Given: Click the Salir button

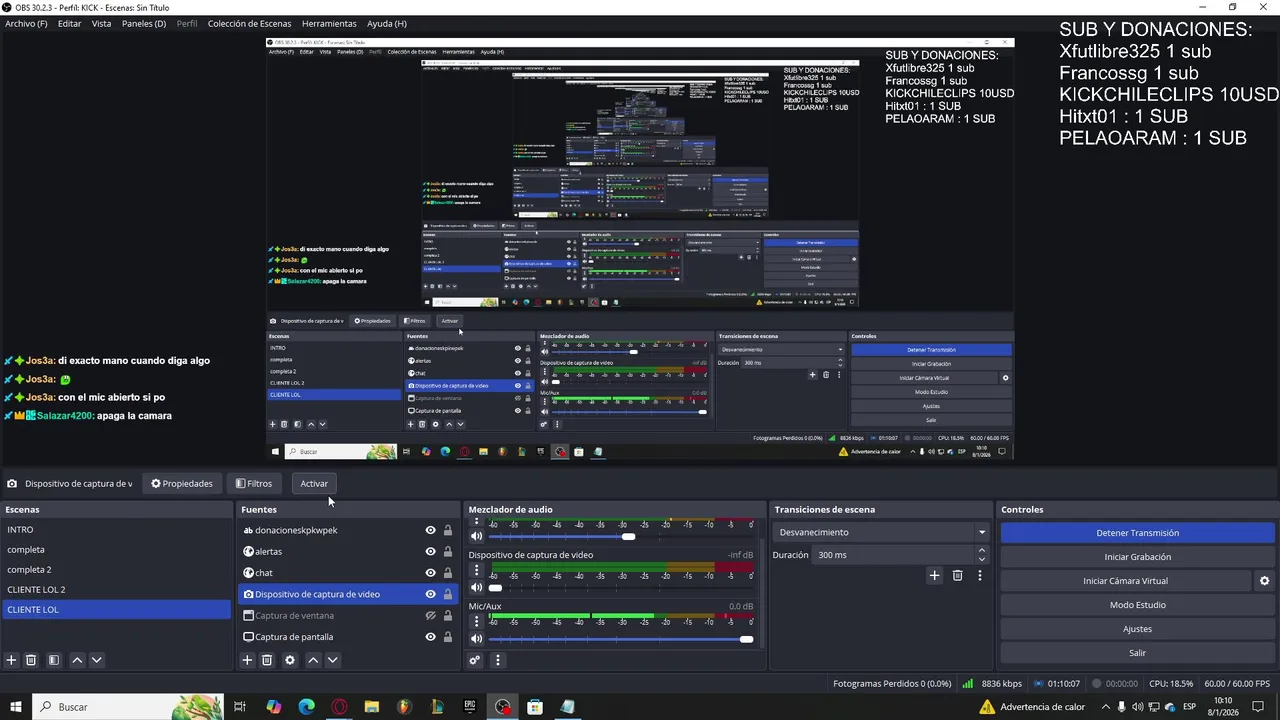Looking at the screenshot, I should (1138, 653).
